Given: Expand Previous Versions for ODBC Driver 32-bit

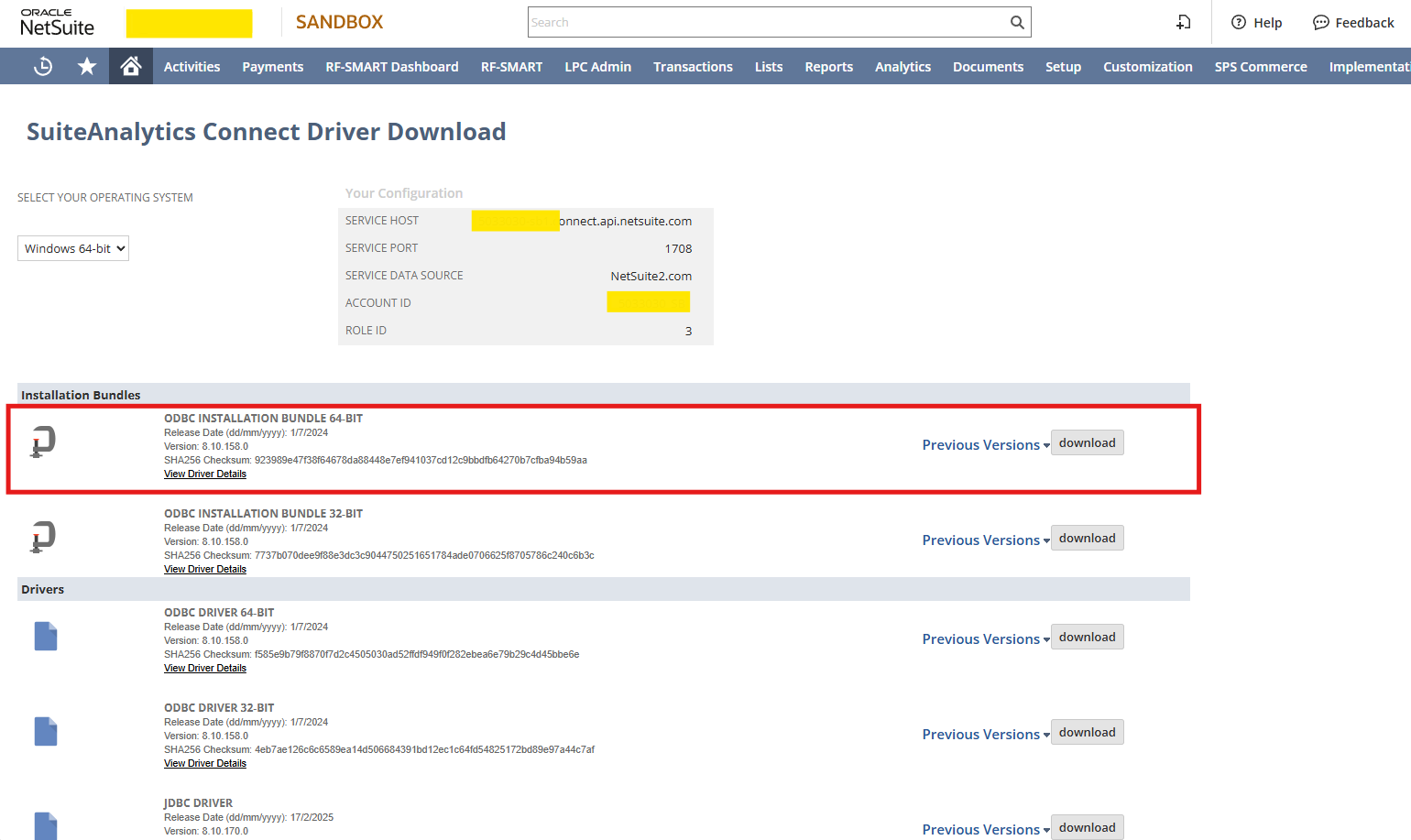Looking at the screenshot, I should click(985, 735).
